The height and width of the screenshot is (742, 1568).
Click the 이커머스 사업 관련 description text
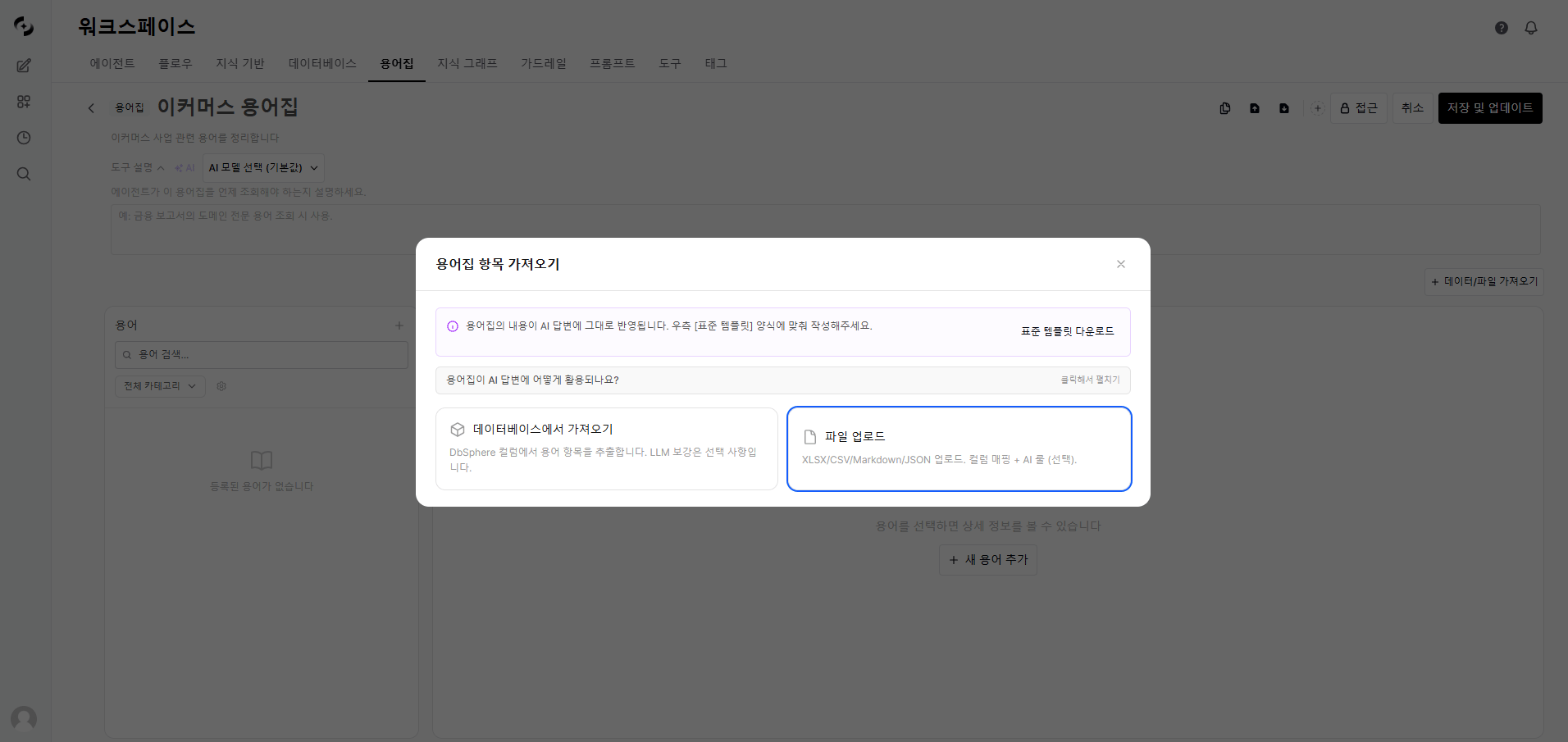195,138
